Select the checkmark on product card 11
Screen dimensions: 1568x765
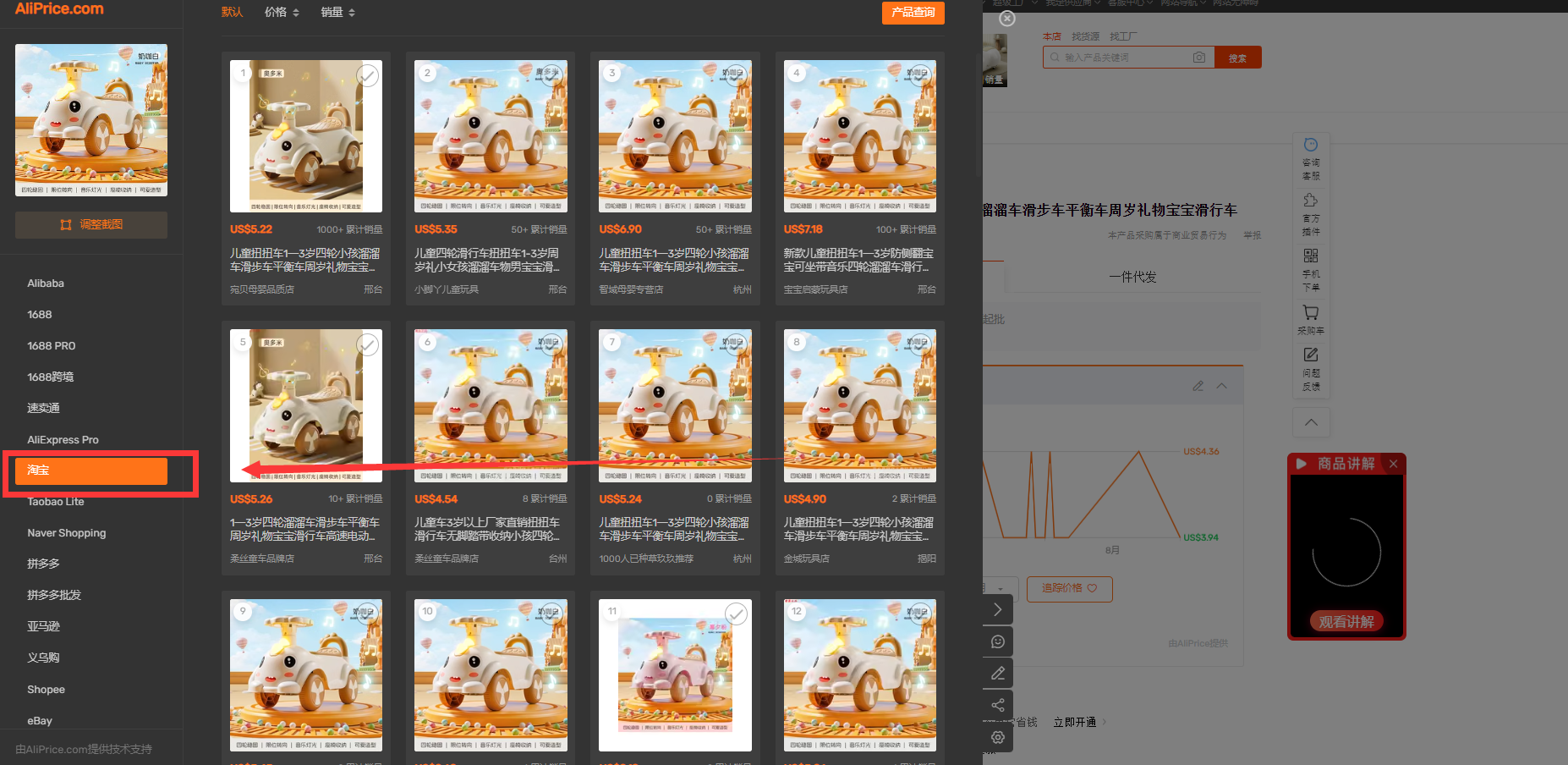coord(737,614)
